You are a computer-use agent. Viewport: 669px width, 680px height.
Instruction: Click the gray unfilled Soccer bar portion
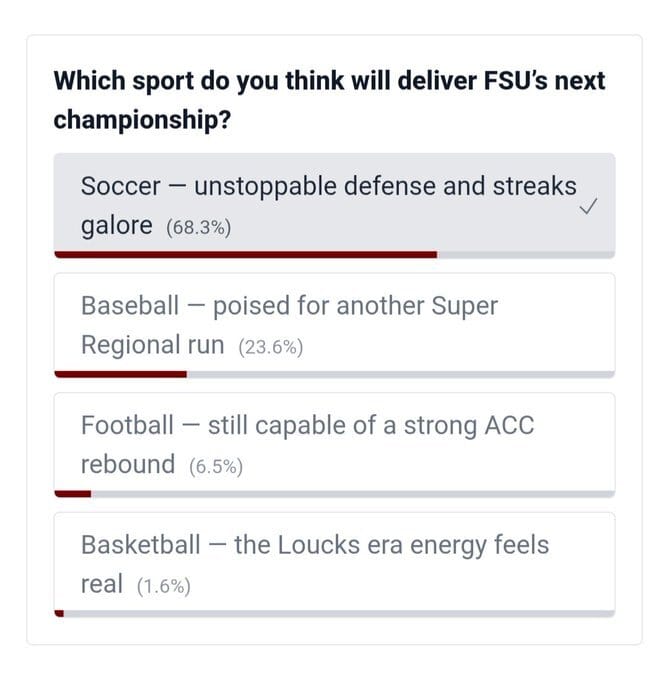click(525, 255)
